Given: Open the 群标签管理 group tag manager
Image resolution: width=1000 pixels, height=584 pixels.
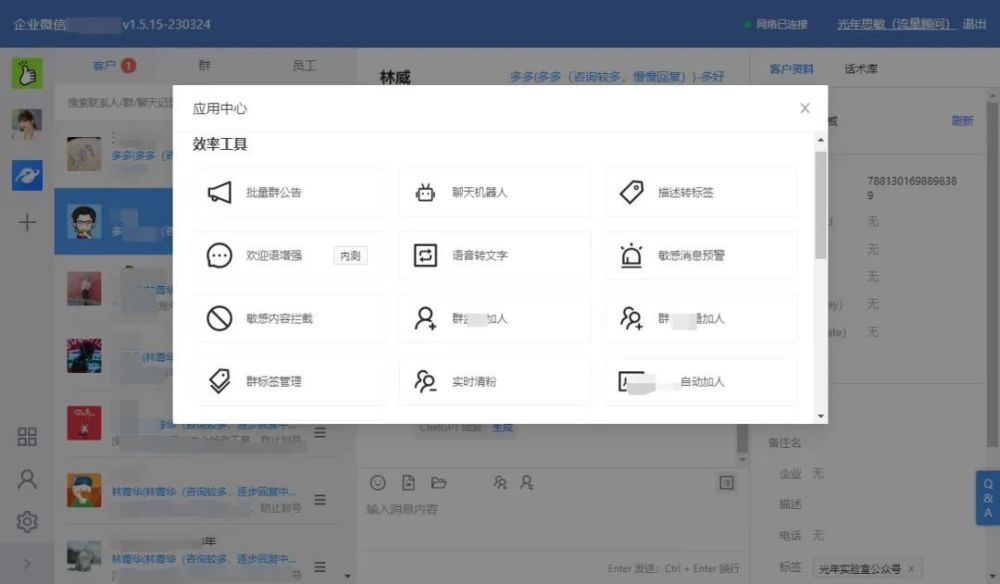Looking at the screenshot, I should tap(289, 381).
